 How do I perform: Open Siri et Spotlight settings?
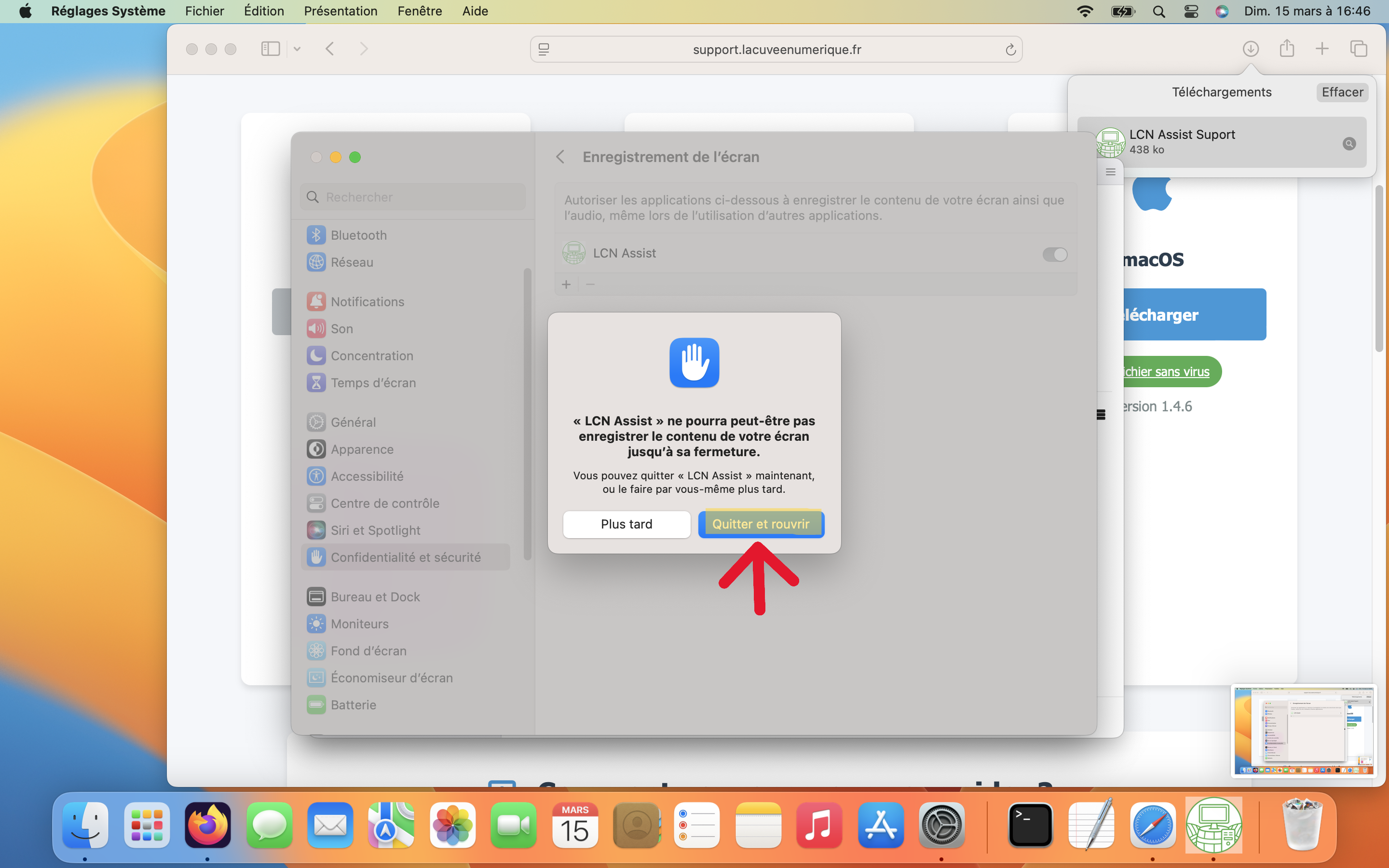(405, 530)
